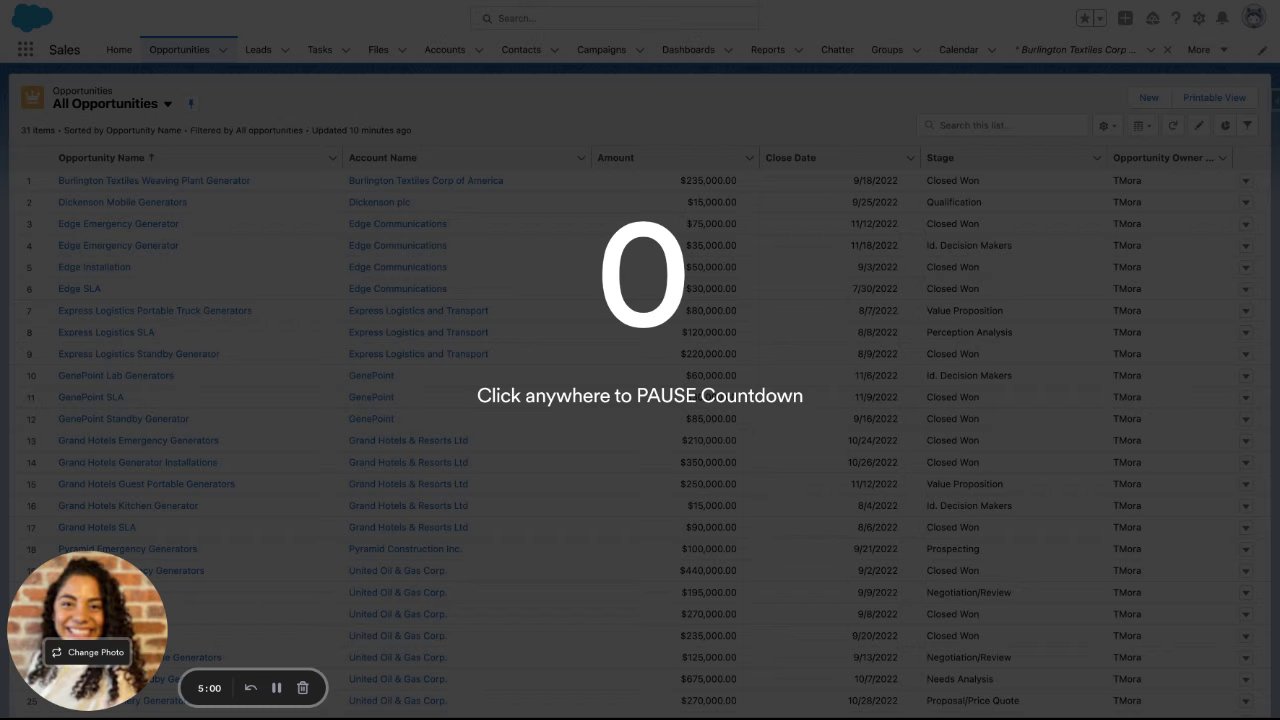Image resolution: width=1280 pixels, height=720 pixels.
Task: Open the user profile avatar
Action: pyautogui.click(x=1253, y=17)
